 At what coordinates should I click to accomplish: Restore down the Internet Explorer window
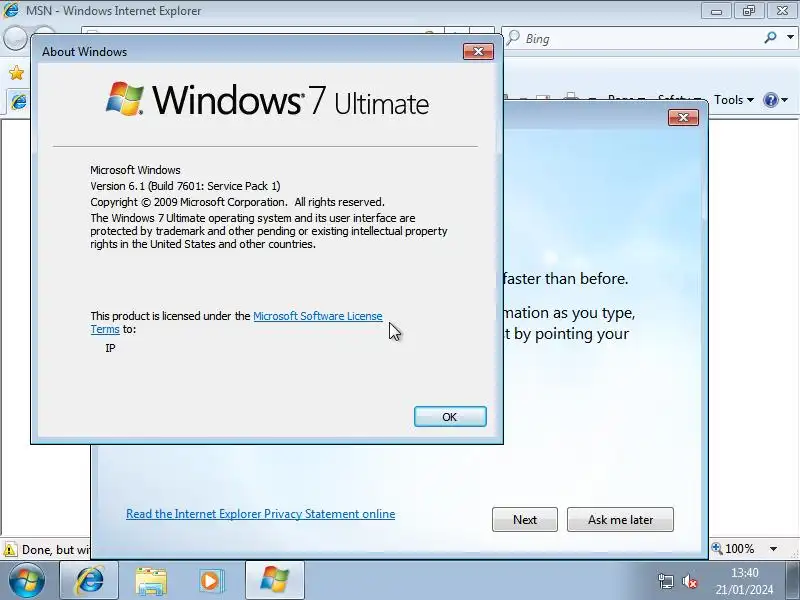click(x=748, y=11)
